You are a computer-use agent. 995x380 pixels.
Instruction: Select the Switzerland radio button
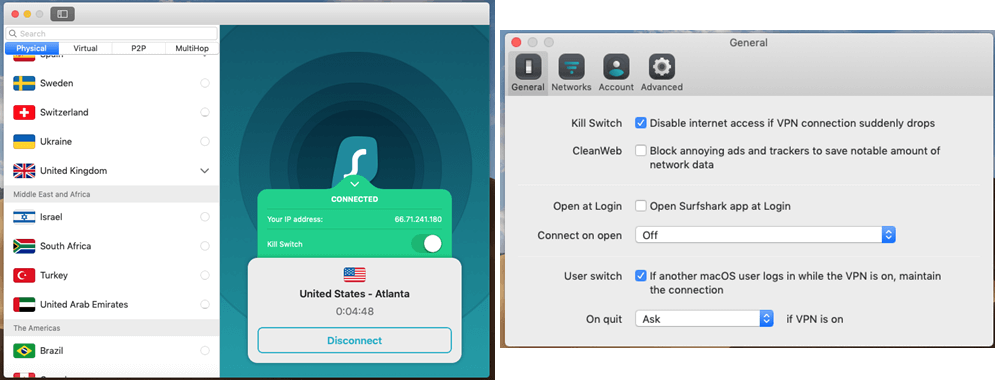pyautogui.click(x=205, y=112)
